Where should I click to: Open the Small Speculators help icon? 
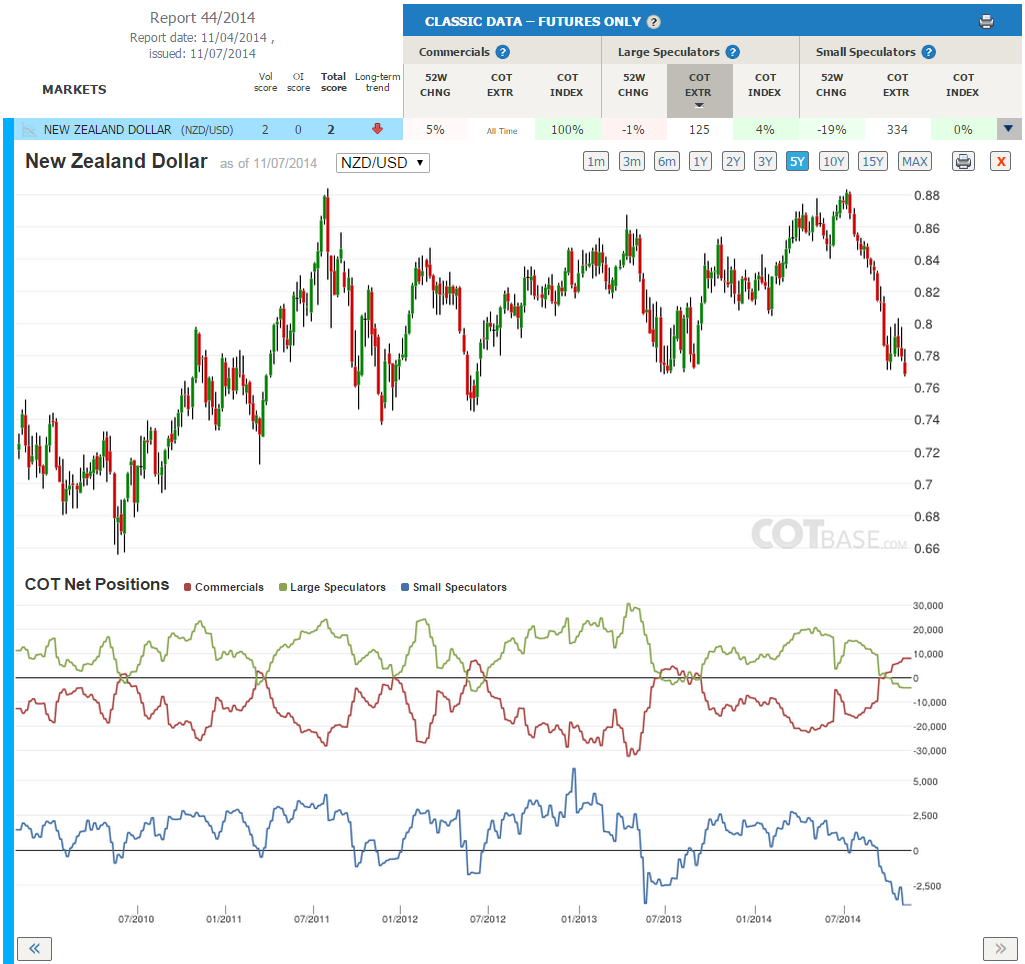[x=928, y=52]
